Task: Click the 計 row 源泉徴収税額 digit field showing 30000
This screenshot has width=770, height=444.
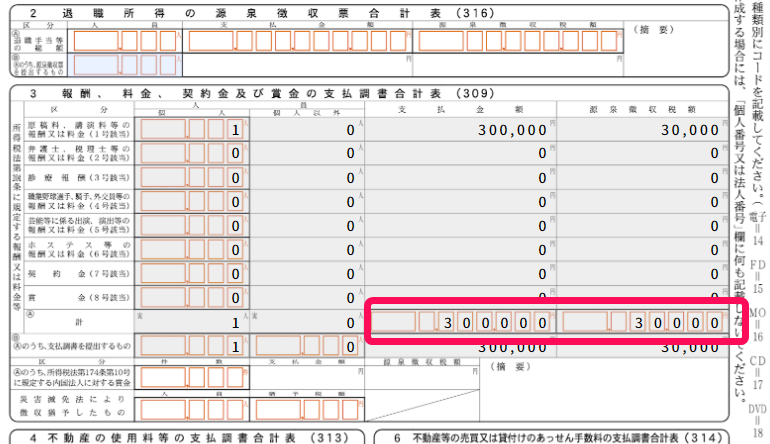Action: 642,322
